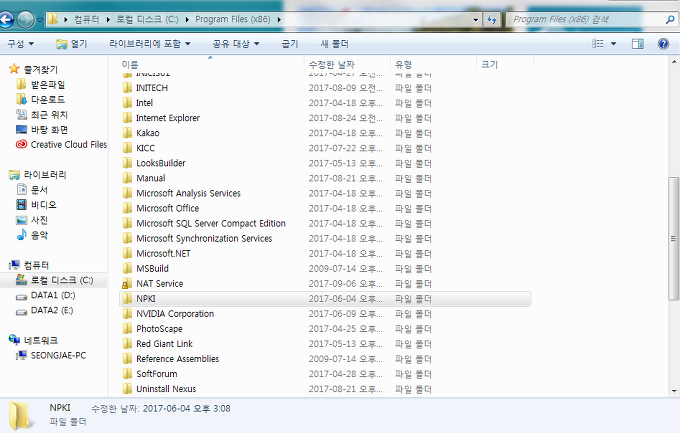Select 로컬 디스크 (C:) in sidebar
This screenshot has width=680, height=433.
[x=55, y=280]
